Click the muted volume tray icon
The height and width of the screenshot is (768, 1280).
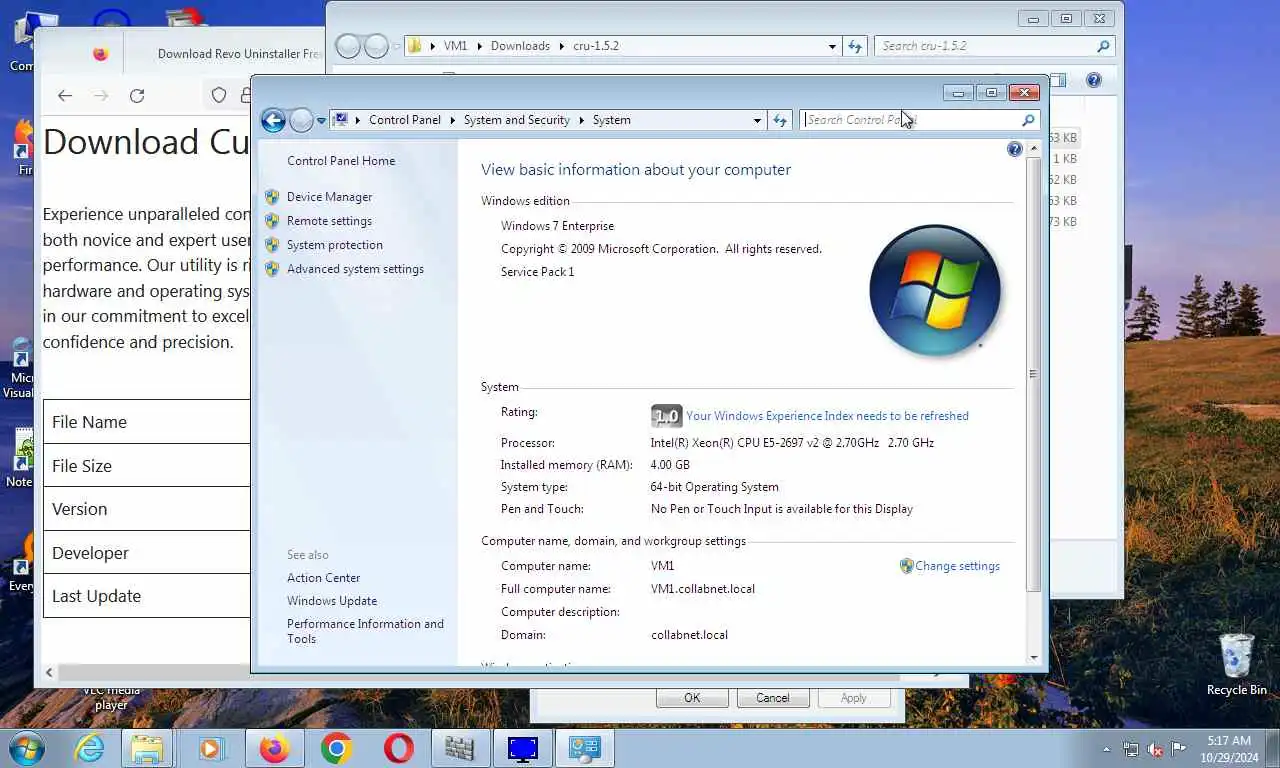pyautogui.click(x=1155, y=749)
